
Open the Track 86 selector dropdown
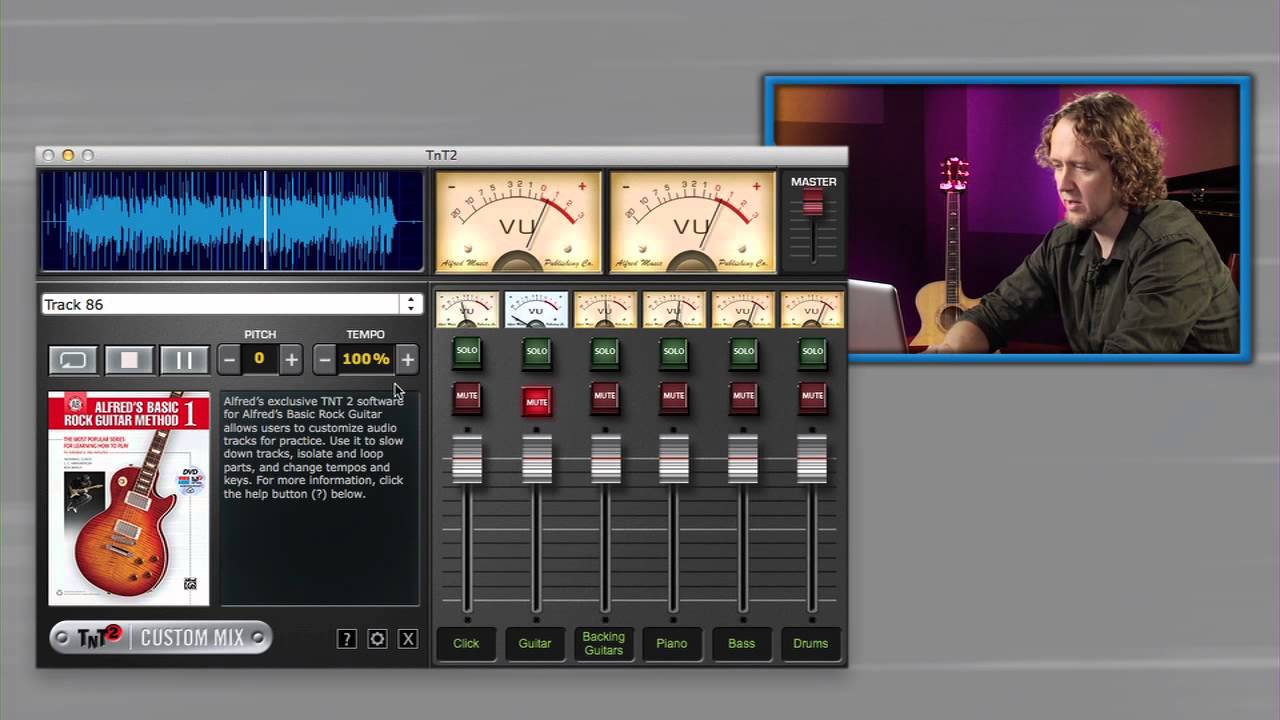pyautogui.click(x=232, y=304)
